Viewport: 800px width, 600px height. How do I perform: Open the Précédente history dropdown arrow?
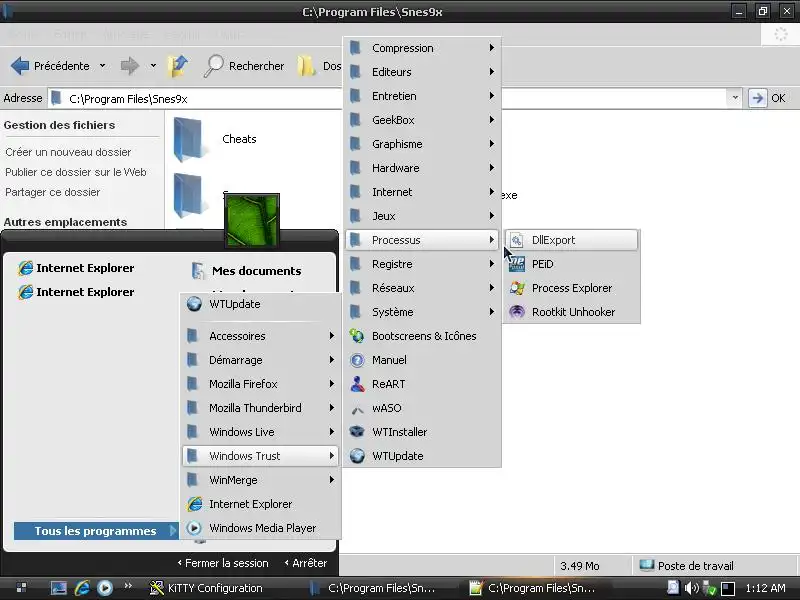tap(103, 66)
